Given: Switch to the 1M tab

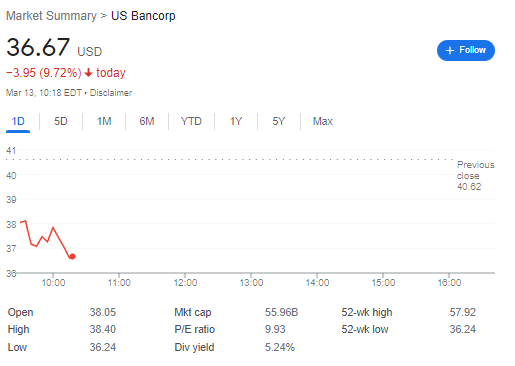Looking at the screenshot, I should pos(104,121).
